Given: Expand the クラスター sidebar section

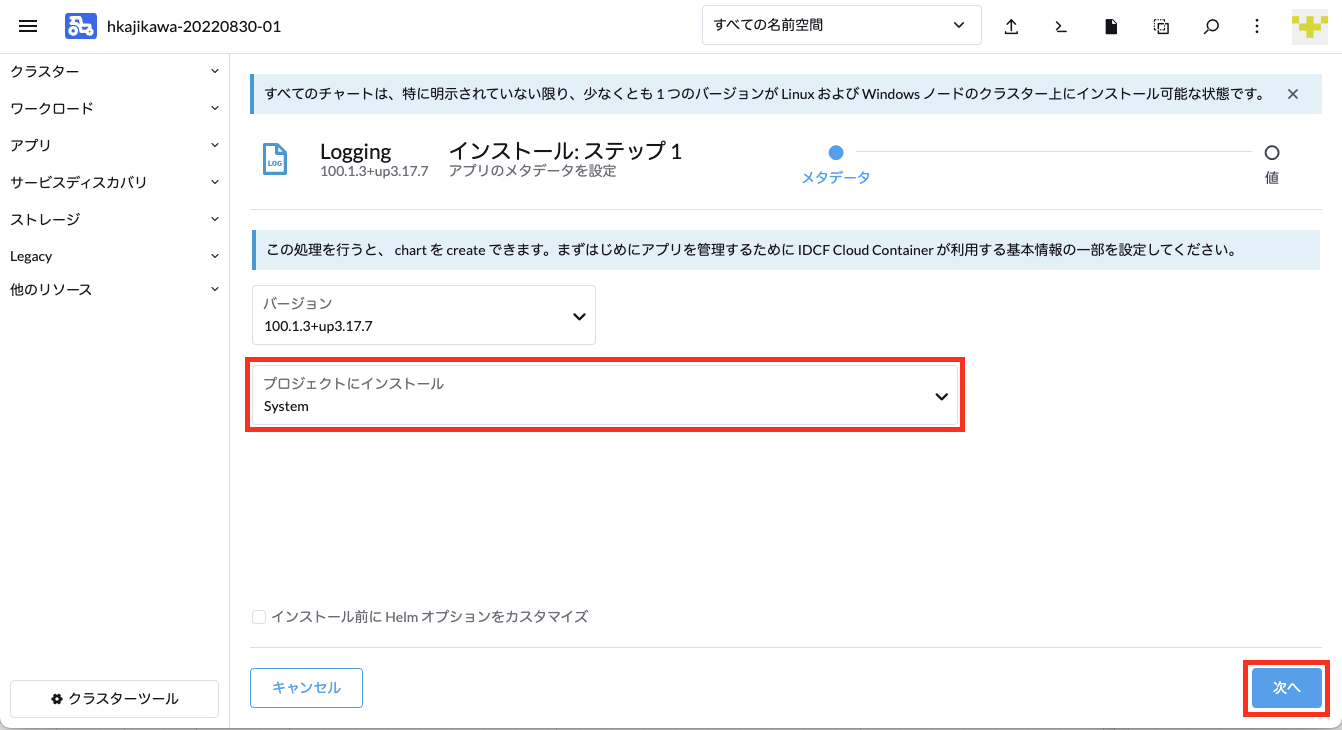Looking at the screenshot, I should (115, 71).
